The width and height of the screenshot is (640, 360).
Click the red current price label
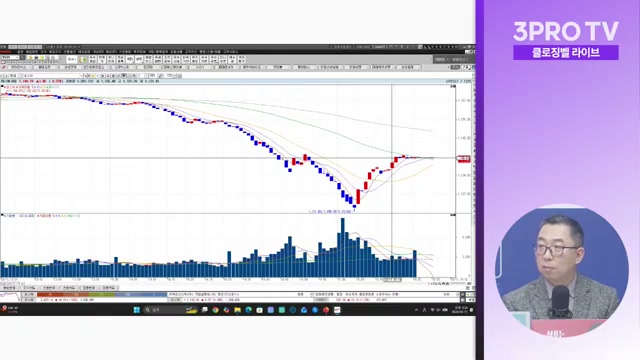464,159
